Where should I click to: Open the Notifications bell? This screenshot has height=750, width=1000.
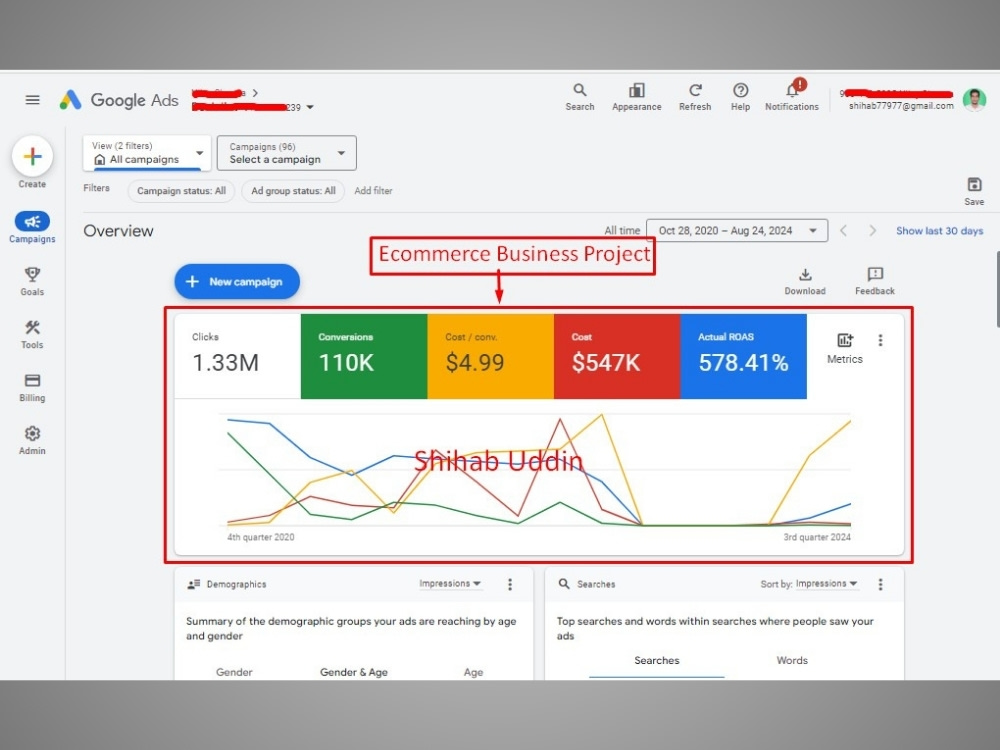point(791,96)
